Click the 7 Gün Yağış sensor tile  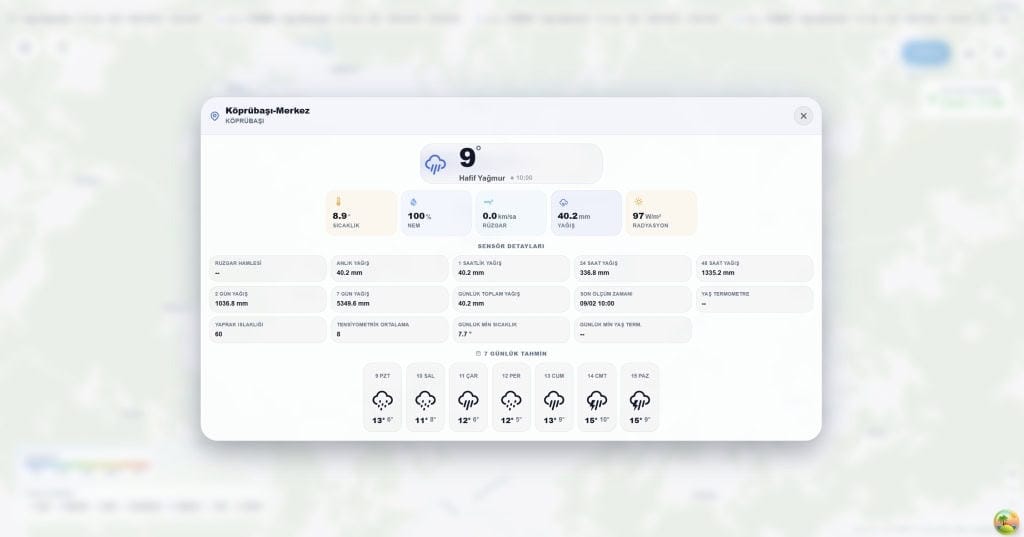[x=389, y=299]
